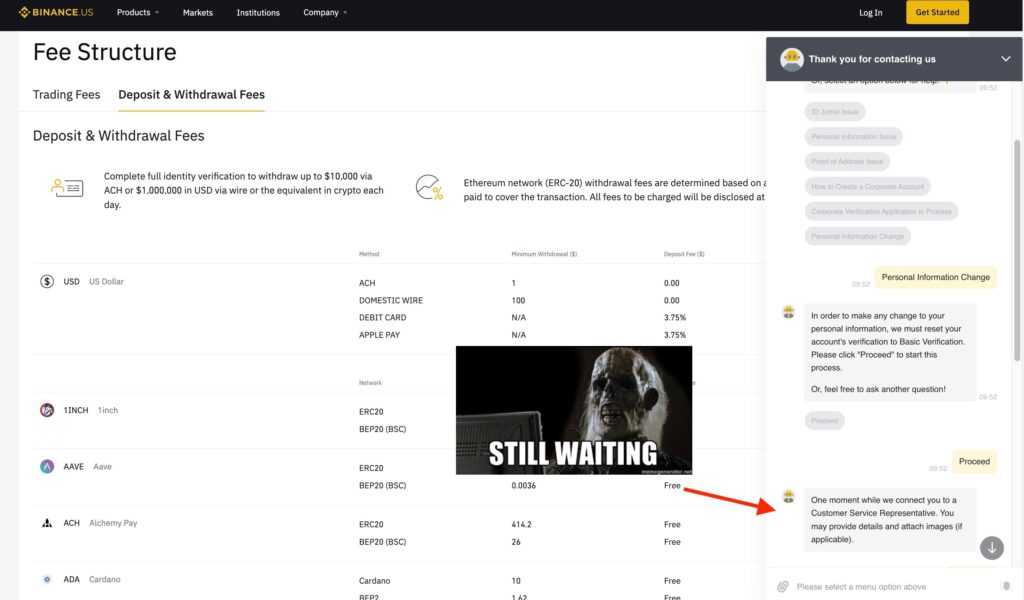Viewport: 1024px width, 600px height.
Task: Collapse the chat window with chevron
Action: (x=1005, y=59)
